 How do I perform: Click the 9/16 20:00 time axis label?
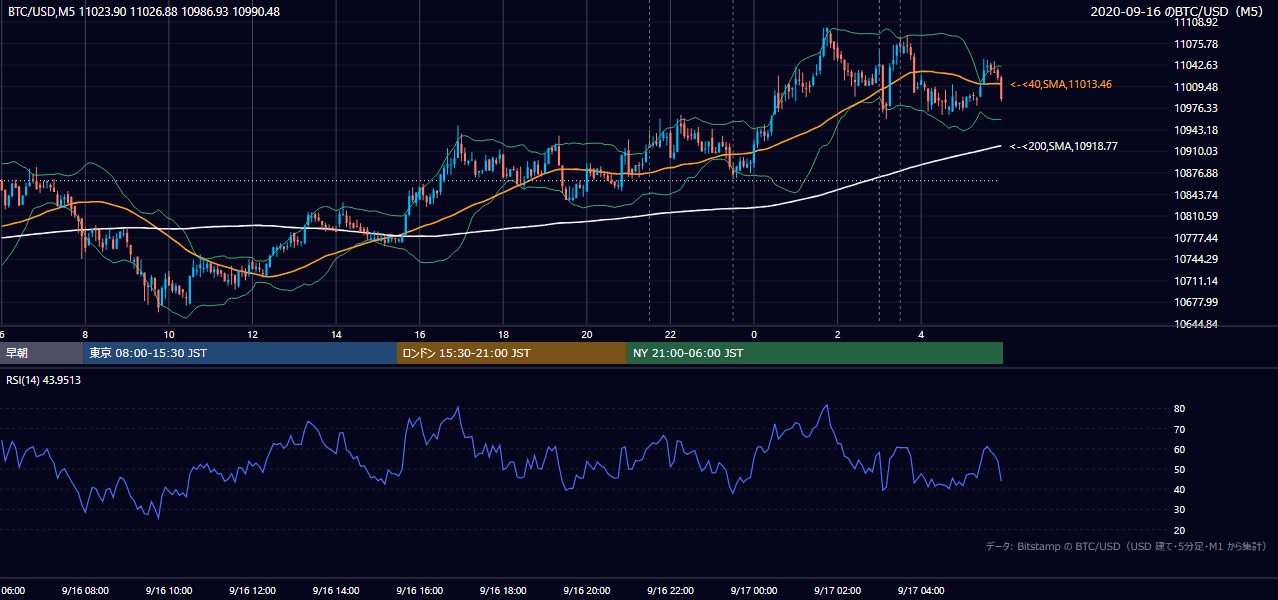(x=587, y=591)
